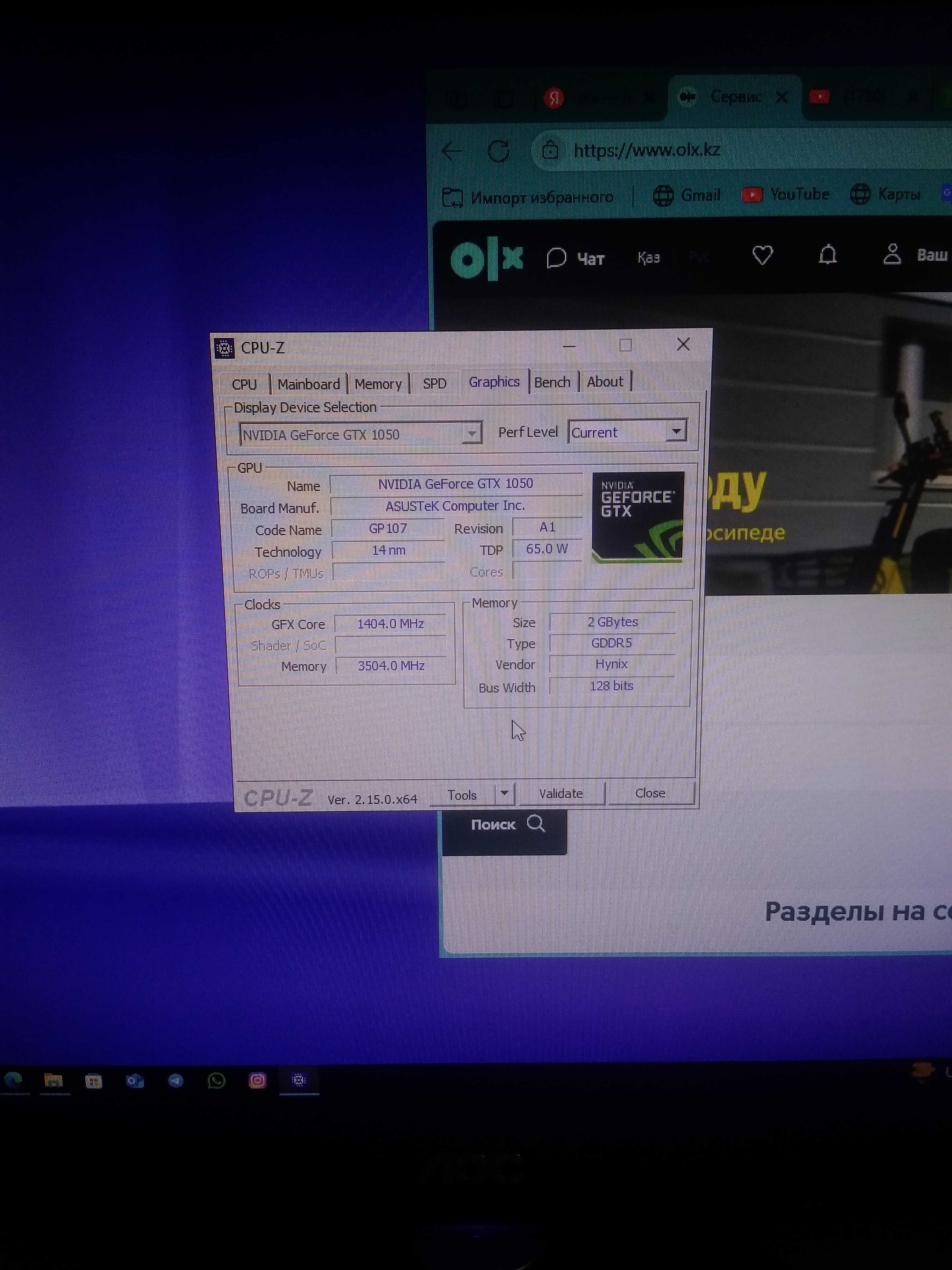Open the OLX Чат messages

tap(575, 258)
